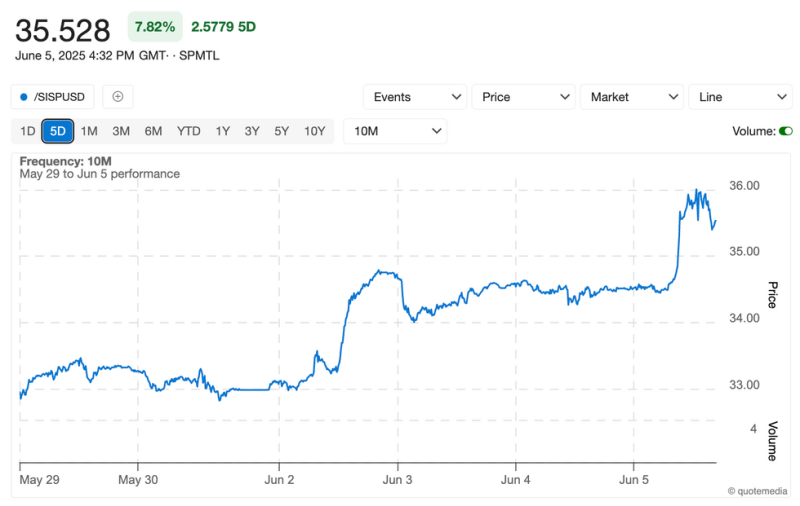Click the blue dot beside /SISPUSD
800x506 pixels.
[x=23, y=97]
